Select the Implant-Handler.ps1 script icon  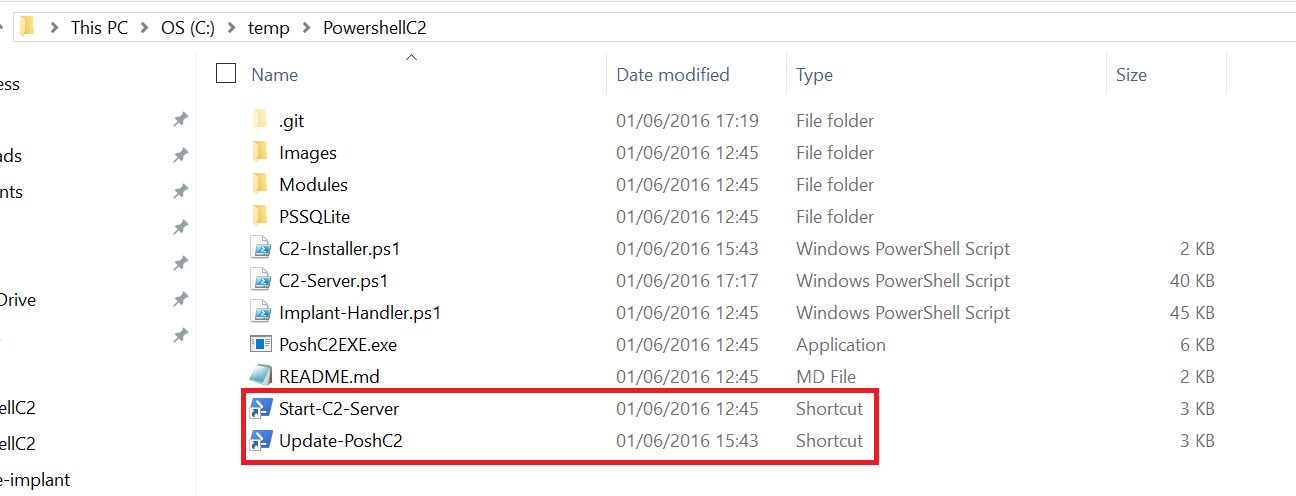260,312
